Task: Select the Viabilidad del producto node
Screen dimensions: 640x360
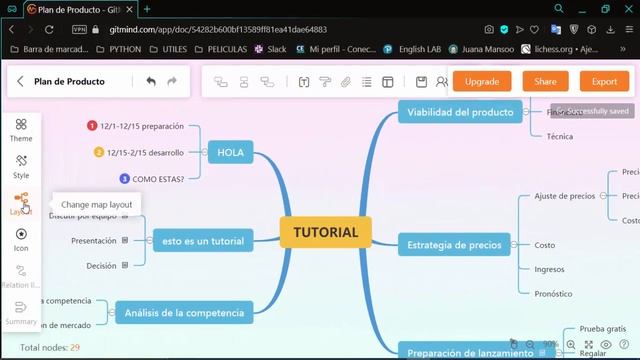Action: [460, 112]
